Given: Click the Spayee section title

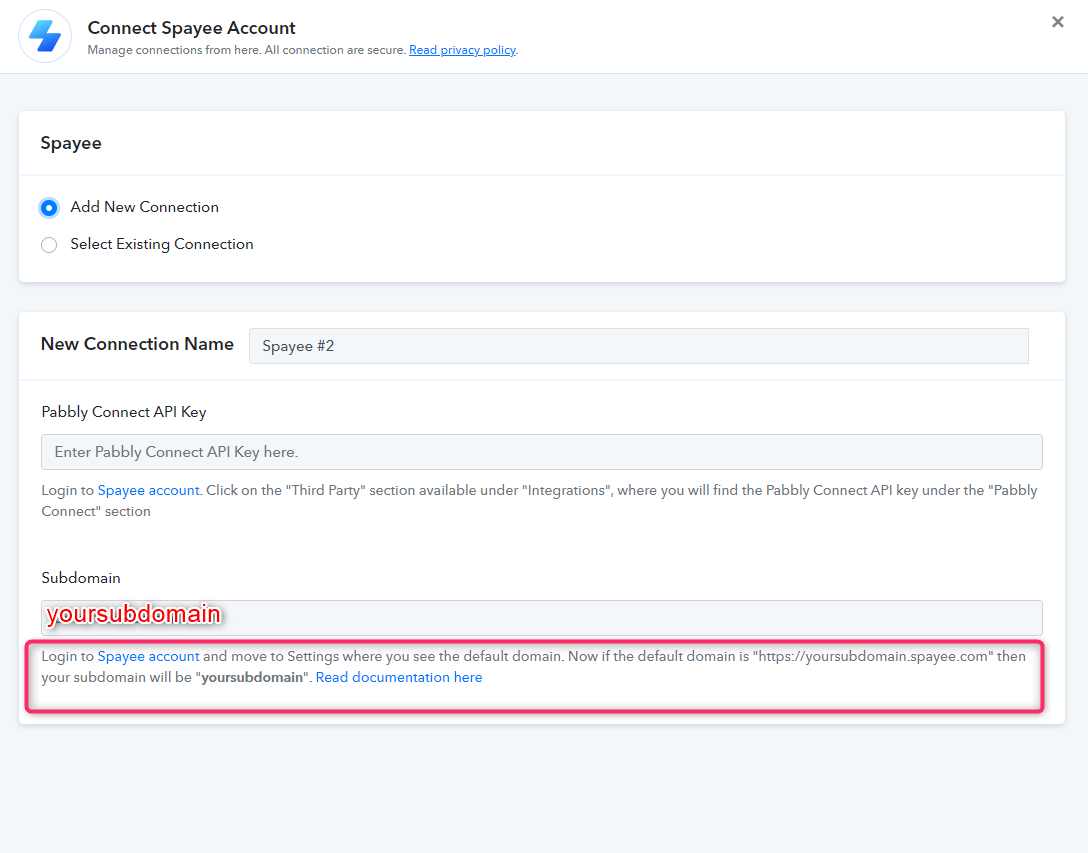Looking at the screenshot, I should [71, 143].
